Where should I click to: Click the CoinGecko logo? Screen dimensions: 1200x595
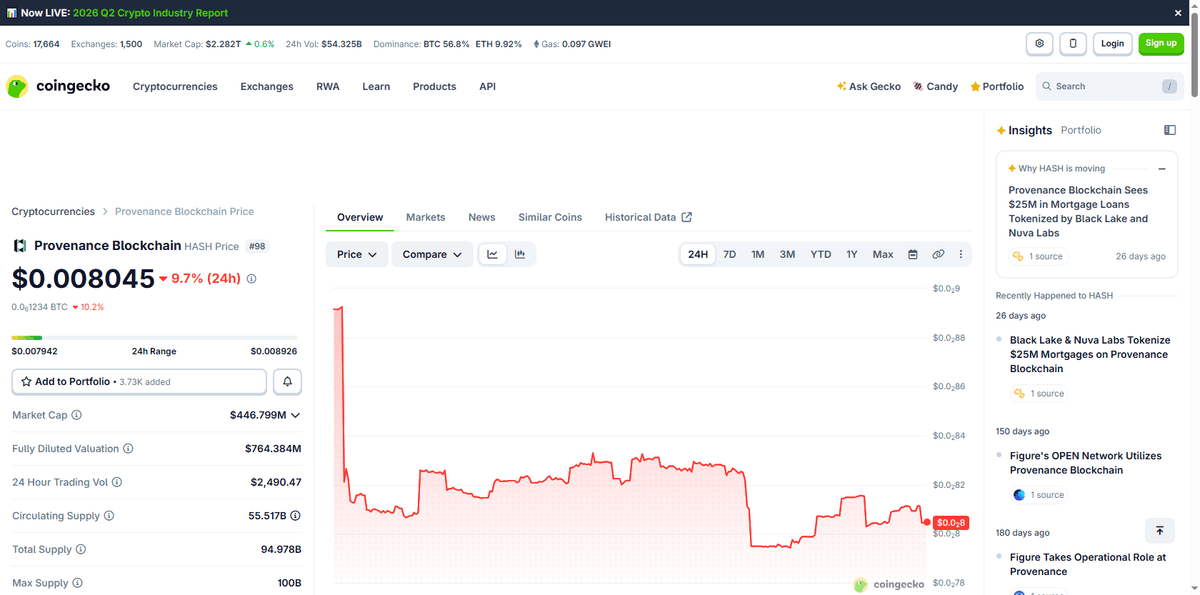coord(58,87)
